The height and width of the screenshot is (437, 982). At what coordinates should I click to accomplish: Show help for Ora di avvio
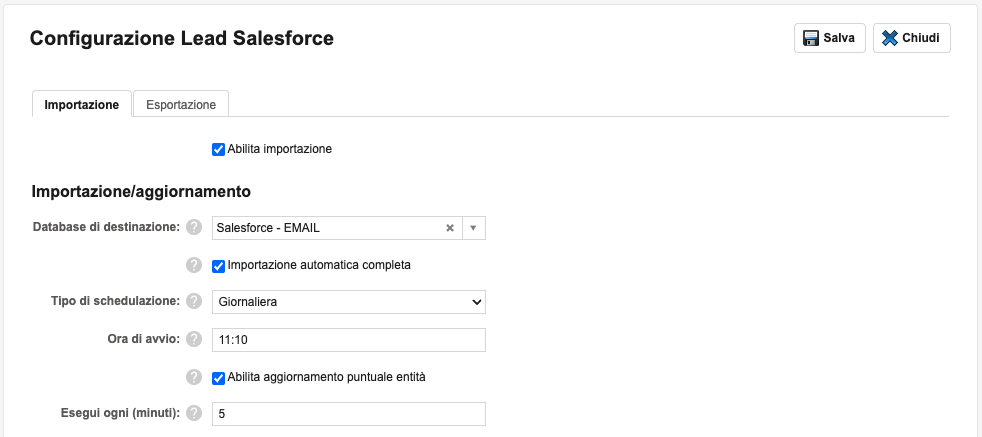point(194,339)
